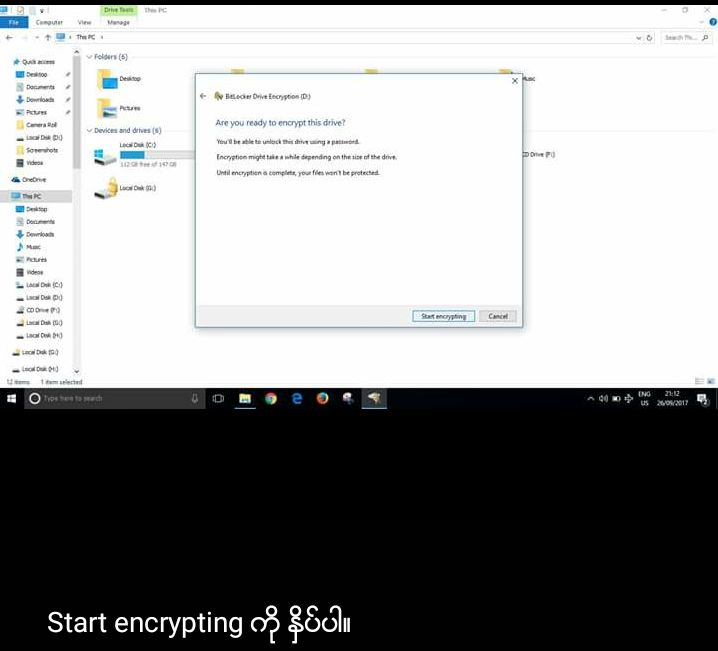Image resolution: width=718 pixels, height=651 pixels.
Task: Open Quick Access Toolbar customize dropdown
Action: [x=41, y=10]
